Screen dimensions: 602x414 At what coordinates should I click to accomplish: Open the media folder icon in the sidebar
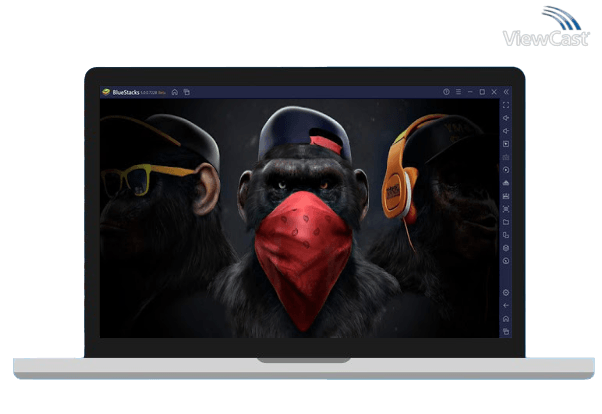pyautogui.click(x=506, y=222)
